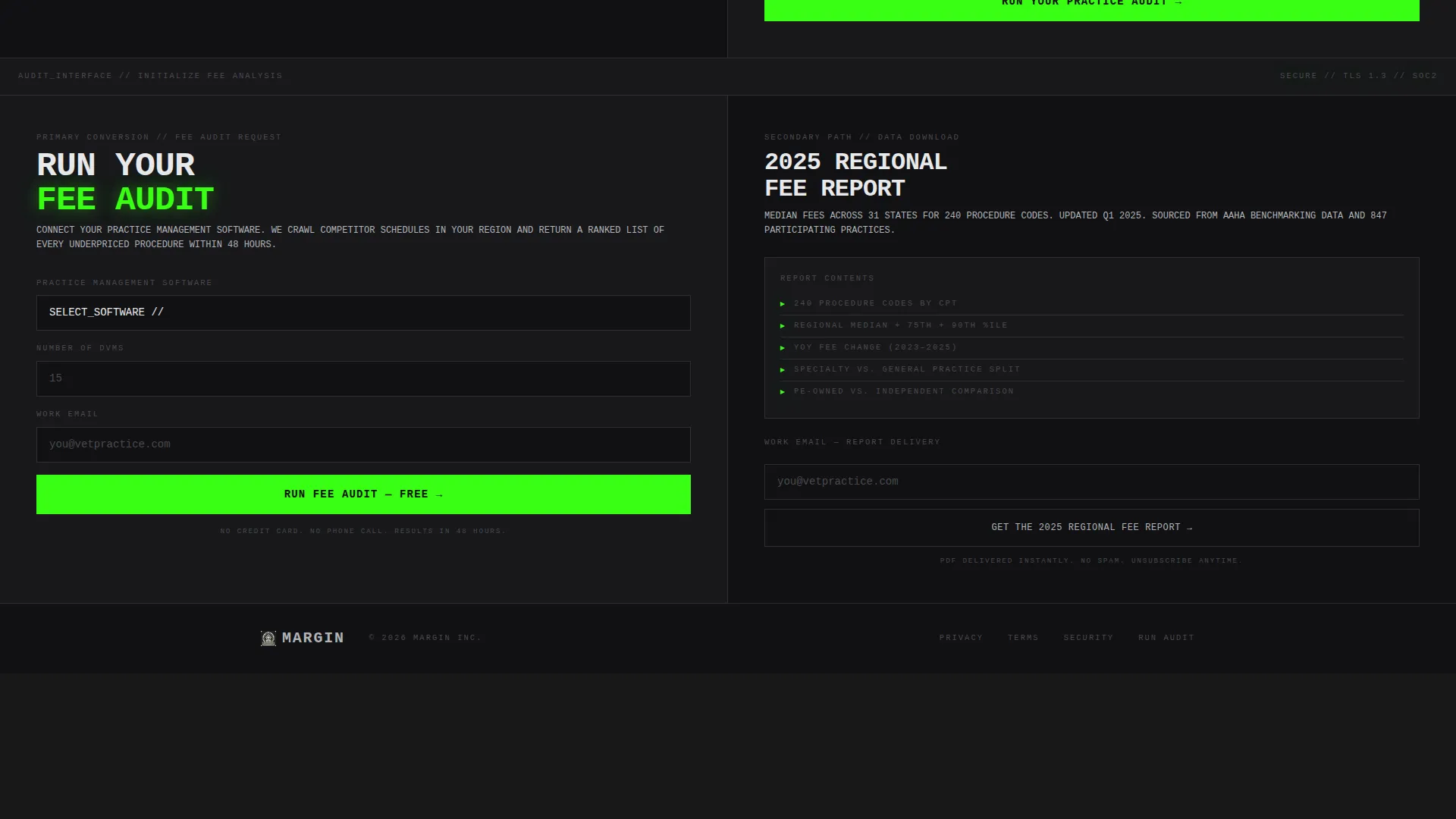Open the Privacy footer link

[961, 638]
